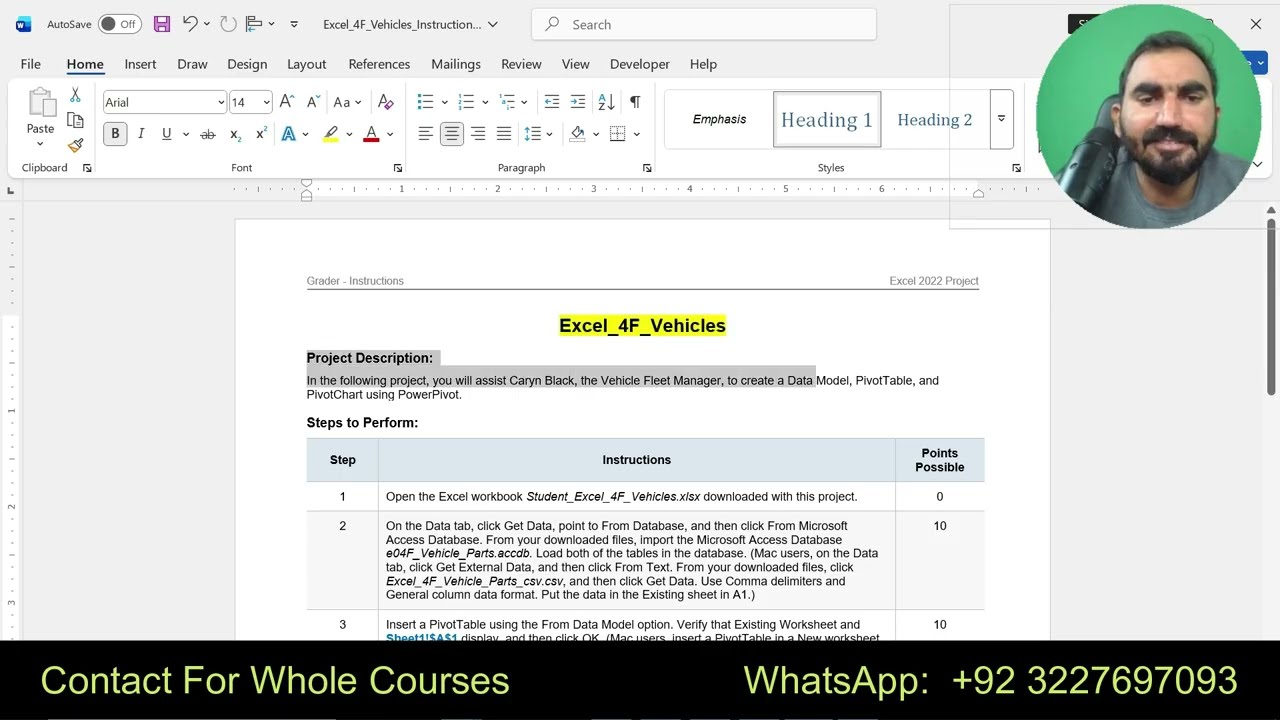Apply subscript formatting
The height and width of the screenshot is (720, 1280).
click(x=235, y=134)
